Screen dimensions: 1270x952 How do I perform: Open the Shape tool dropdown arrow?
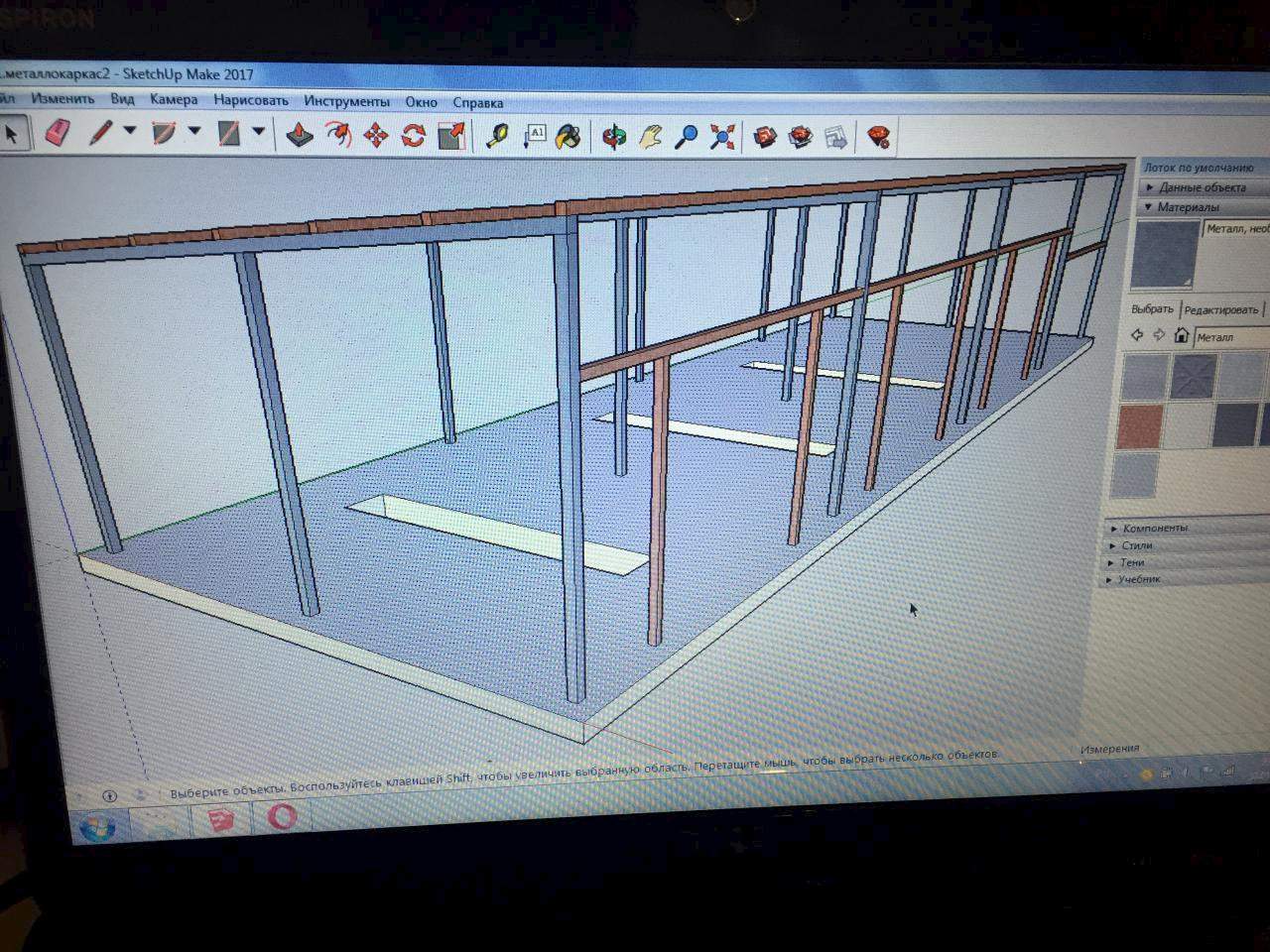coord(259,131)
